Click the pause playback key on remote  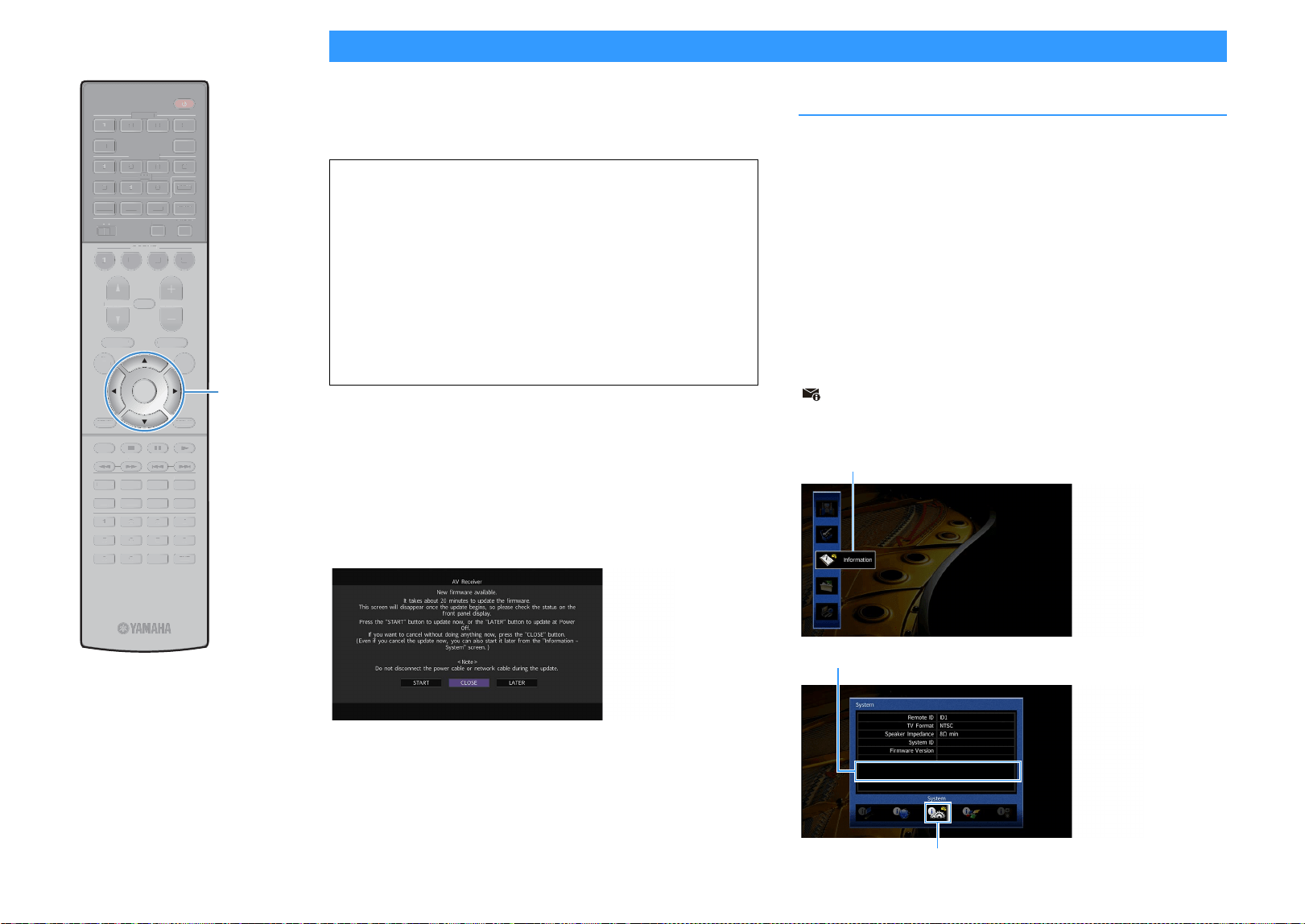158,448
